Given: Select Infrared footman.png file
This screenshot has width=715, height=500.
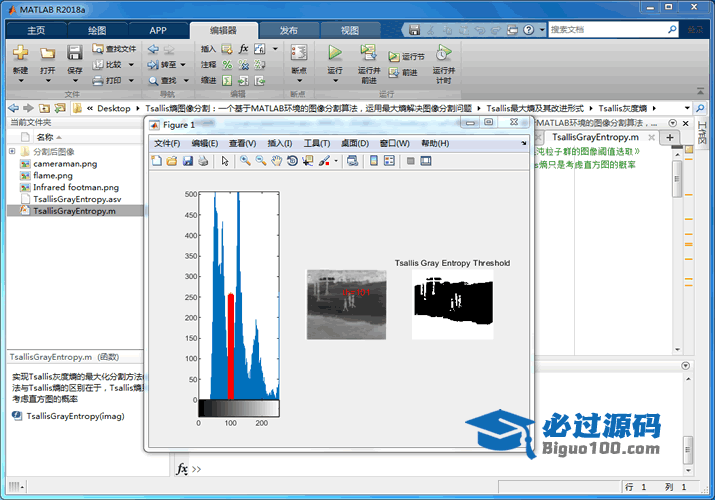Looking at the screenshot, I should pos(76,187).
